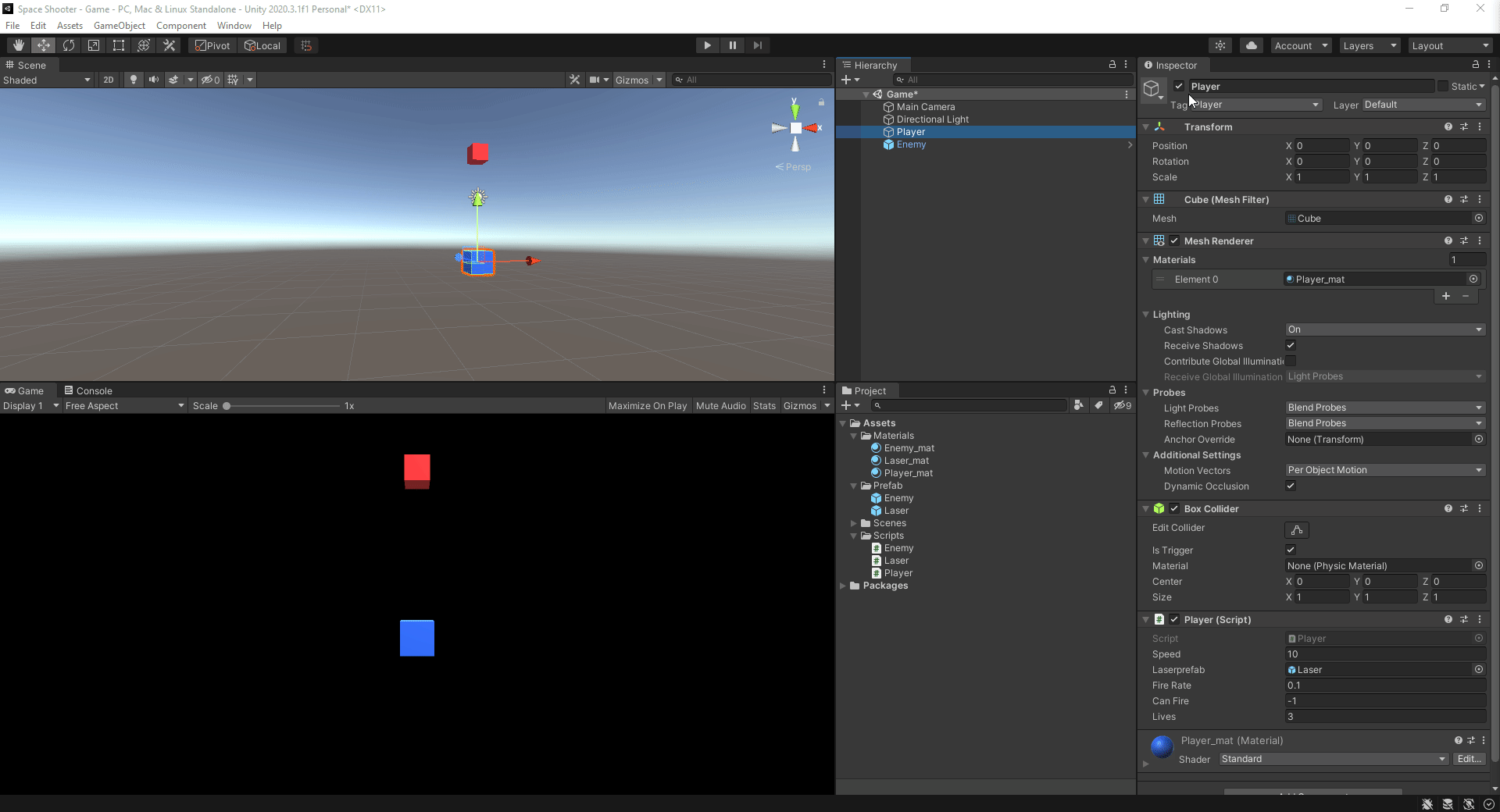The image size is (1500, 812).
Task: Click Edit Collider button
Action: (1297, 530)
